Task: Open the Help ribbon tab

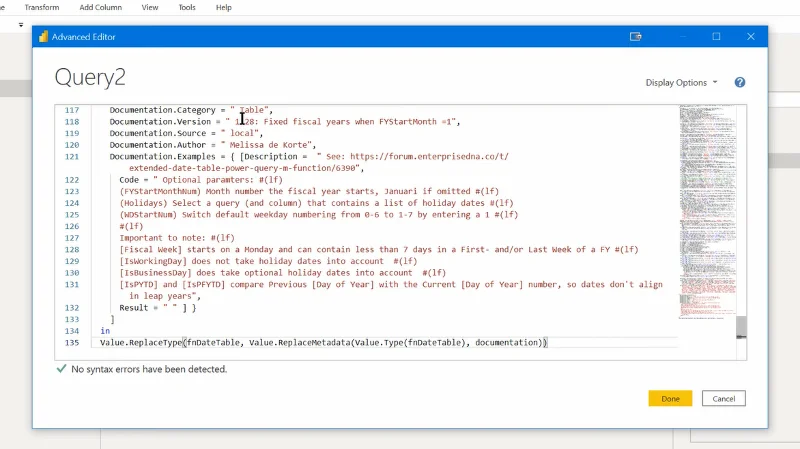Action: pos(223,7)
